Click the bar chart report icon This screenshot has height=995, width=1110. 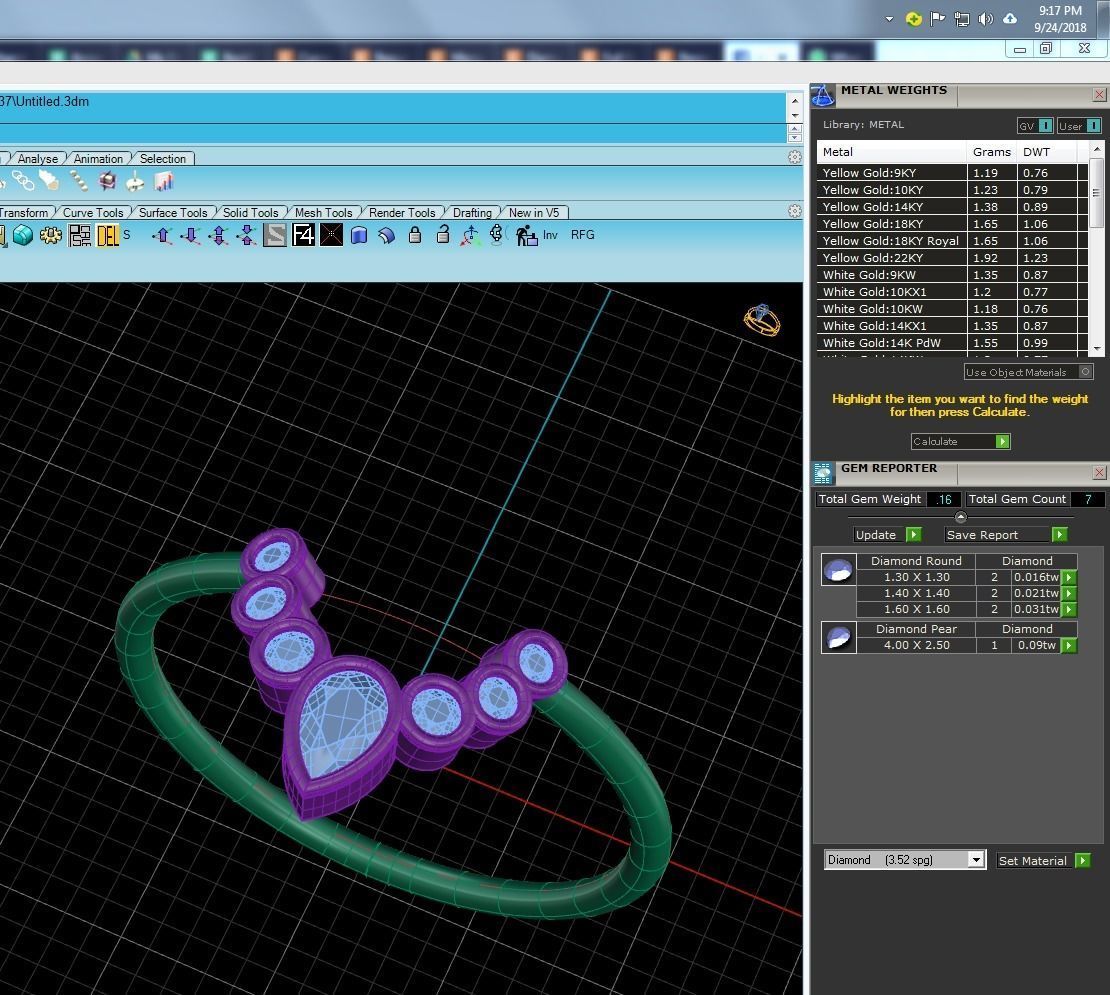(x=164, y=181)
